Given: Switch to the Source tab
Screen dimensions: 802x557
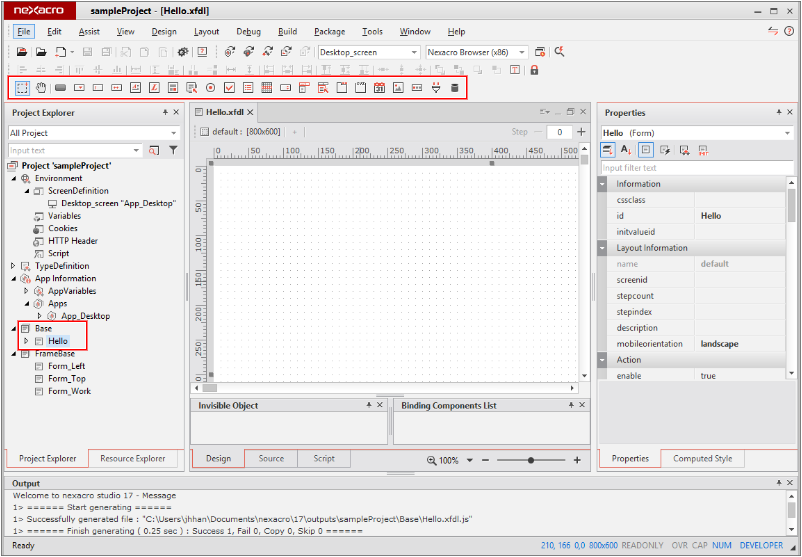Looking at the screenshot, I should tap(271, 459).
